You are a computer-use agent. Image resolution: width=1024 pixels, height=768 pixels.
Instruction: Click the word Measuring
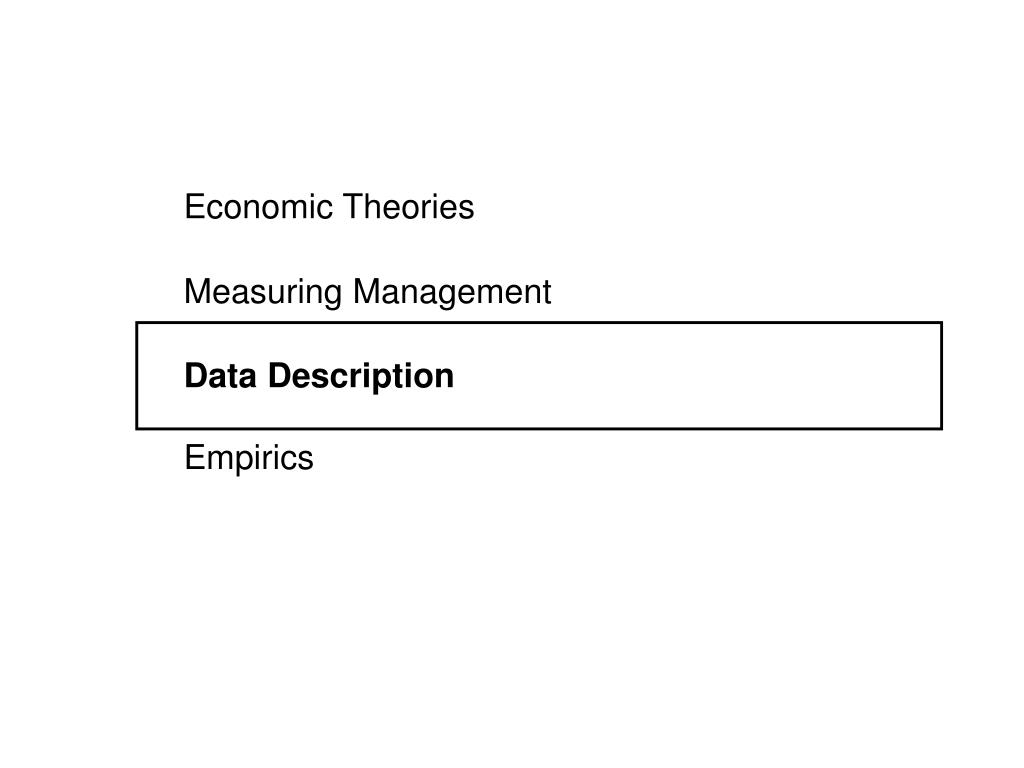(263, 293)
